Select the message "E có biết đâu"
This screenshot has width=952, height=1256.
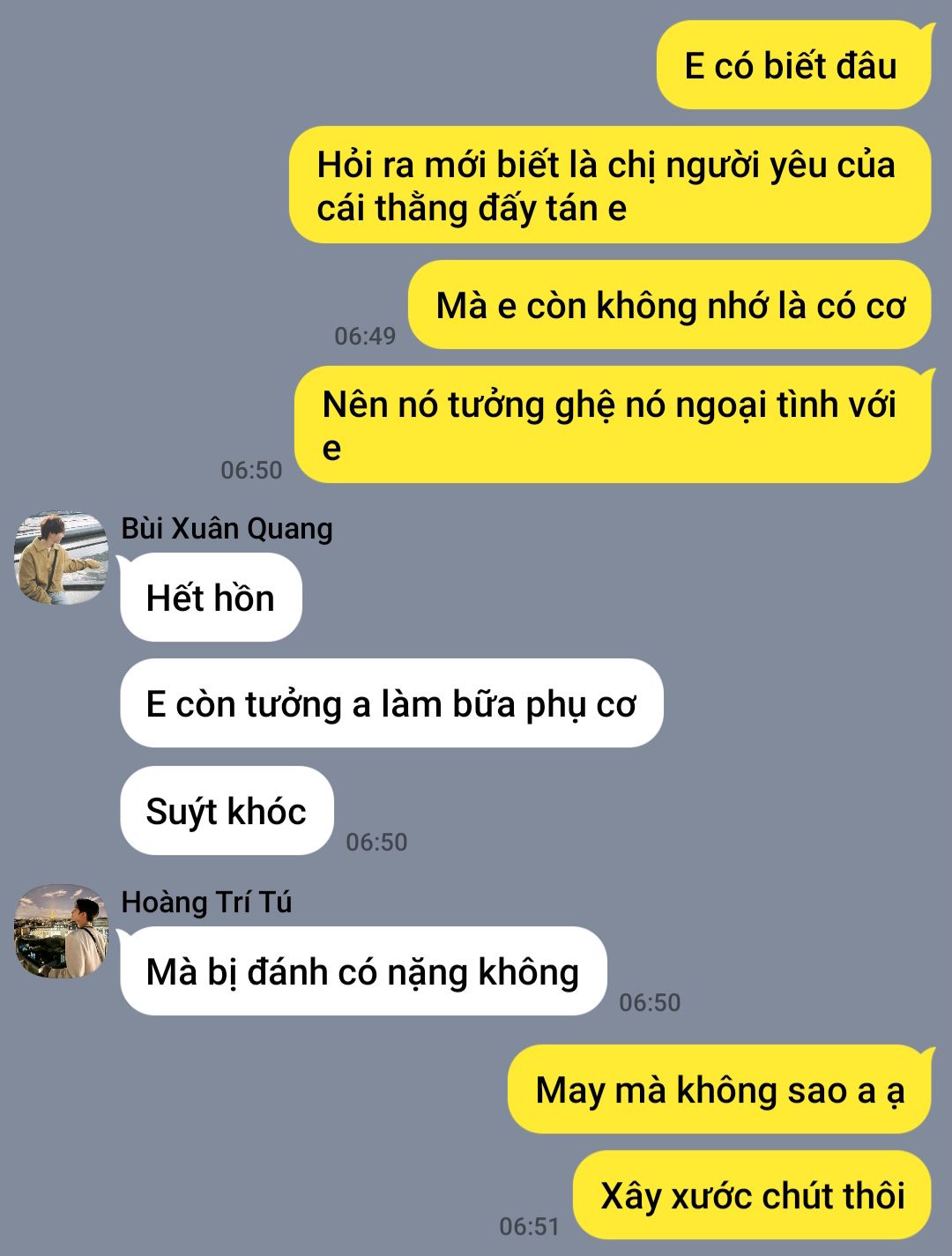pyautogui.click(x=793, y=66)
